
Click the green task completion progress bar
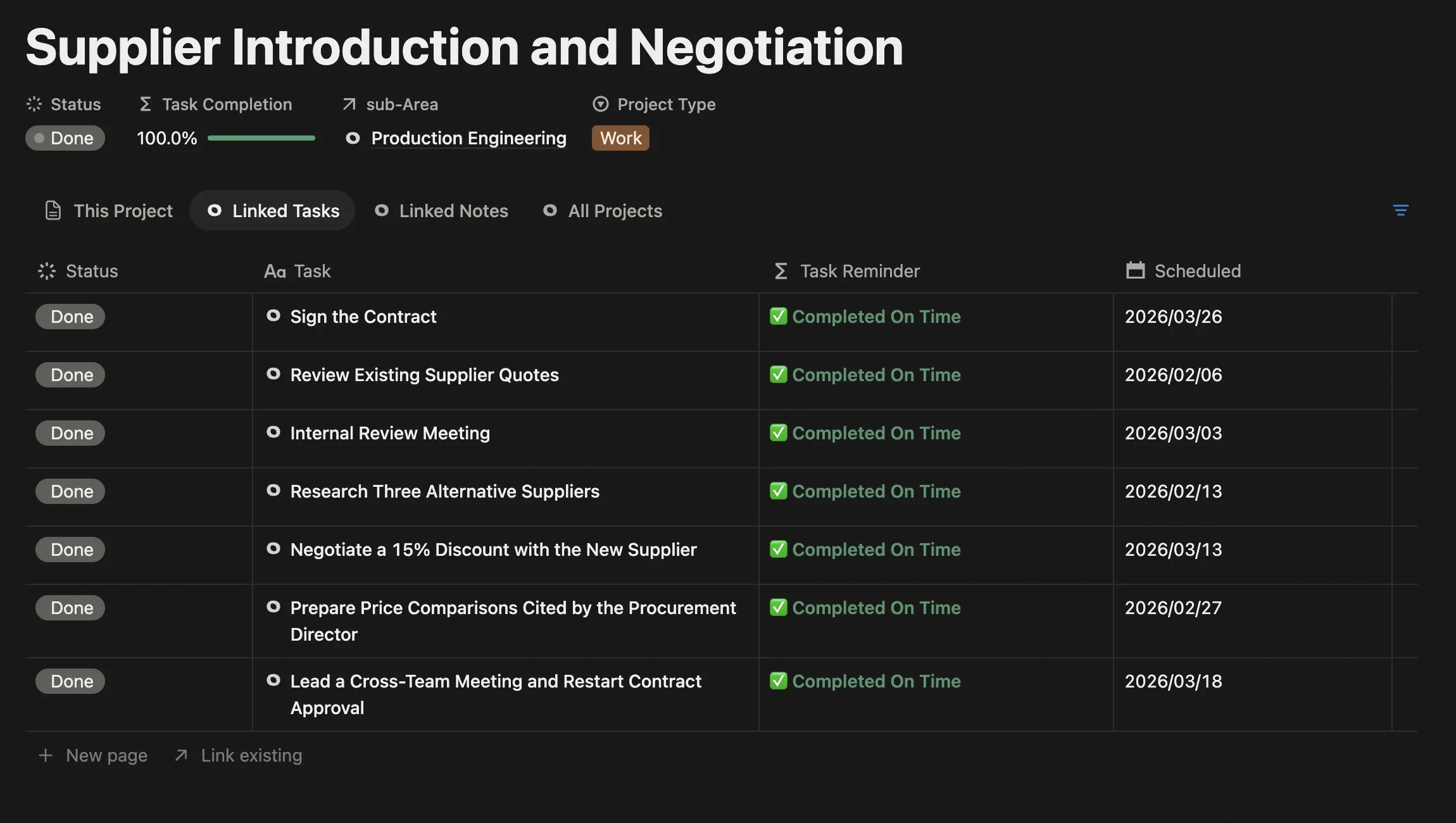click(x=261, y=138)
